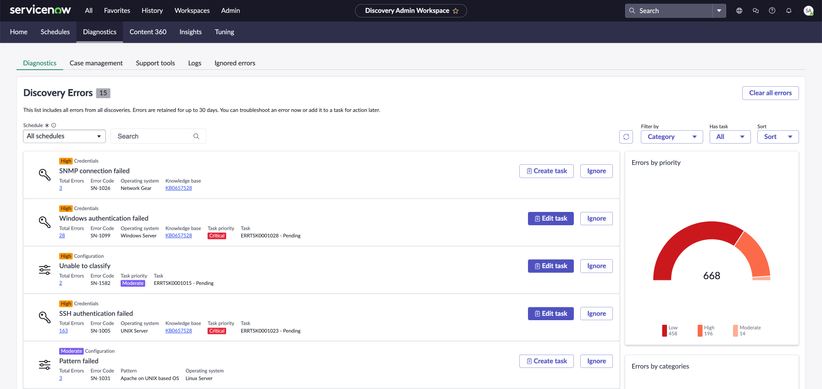Open the Category filter dropdown
Image resolution: width=822 pixels, height=389 pixels.
(x=672, y=137)
